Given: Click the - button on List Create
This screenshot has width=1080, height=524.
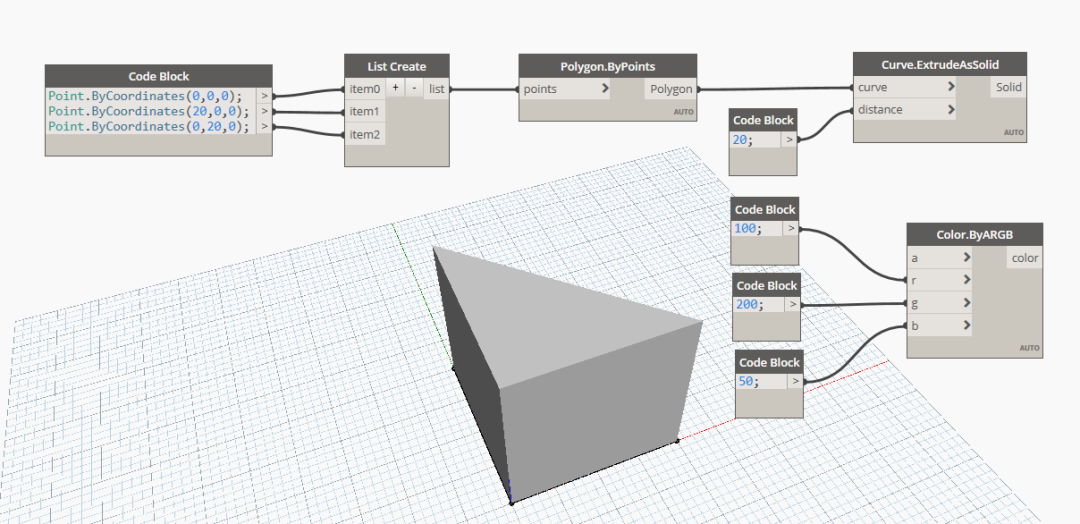Looking at the screenshot, I should pos(414,88).
